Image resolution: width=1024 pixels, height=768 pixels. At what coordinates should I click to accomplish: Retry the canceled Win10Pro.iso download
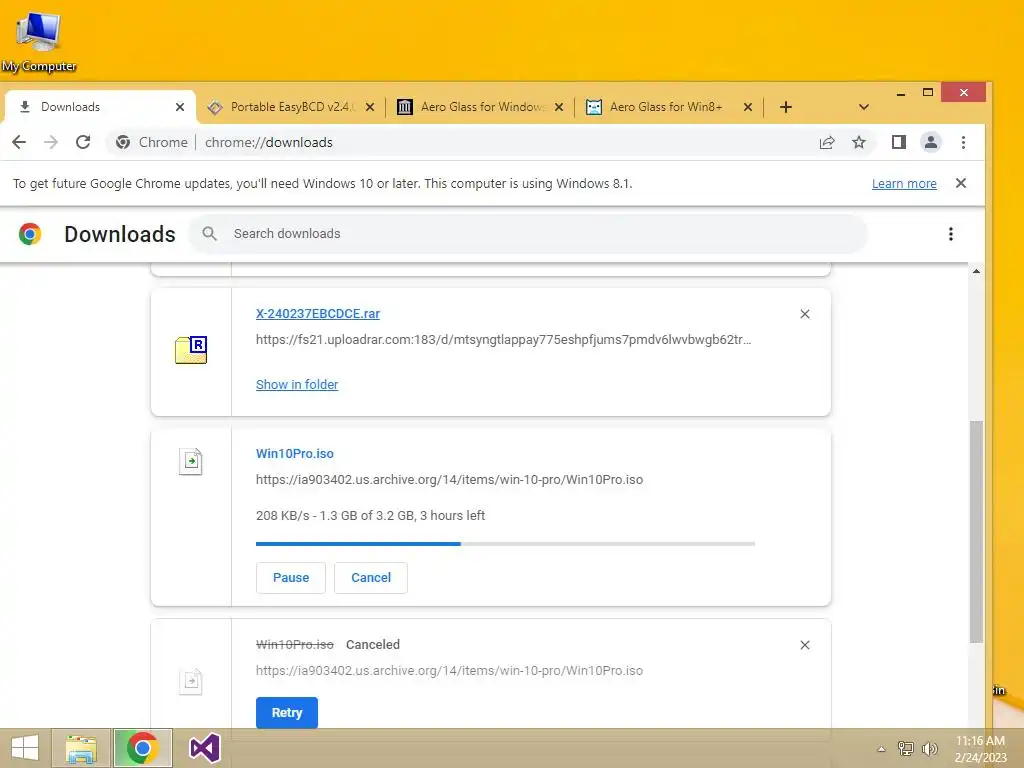click(287, 712)
